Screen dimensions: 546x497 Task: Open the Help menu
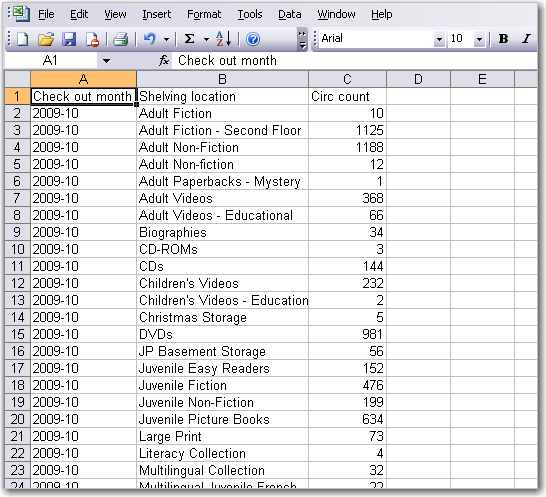382,14
